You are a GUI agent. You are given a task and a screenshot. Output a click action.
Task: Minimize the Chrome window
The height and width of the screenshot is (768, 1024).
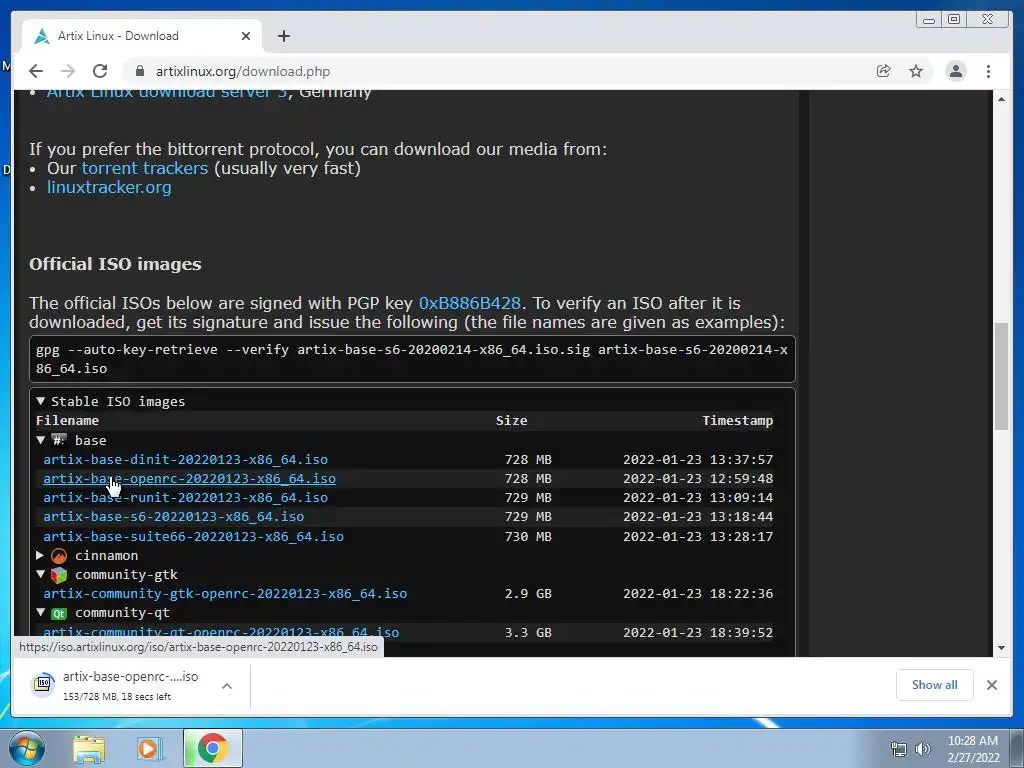pyautogui.click(x=928, y=20)
